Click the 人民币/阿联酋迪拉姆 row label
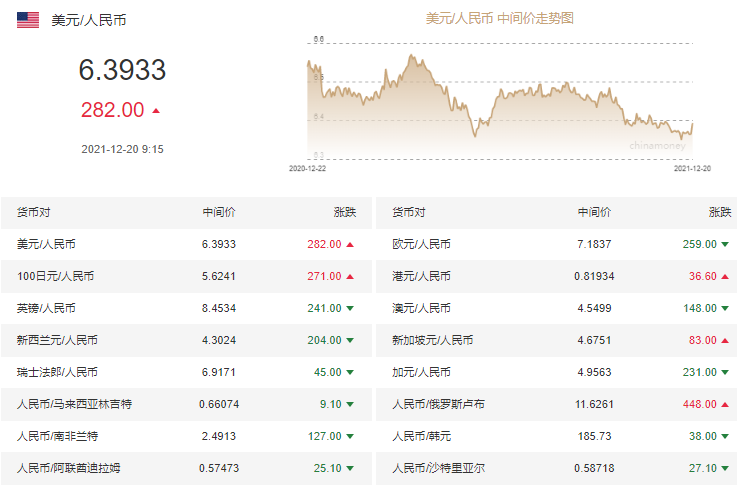The height and width of the screenshot is (486, 737). 69,468
